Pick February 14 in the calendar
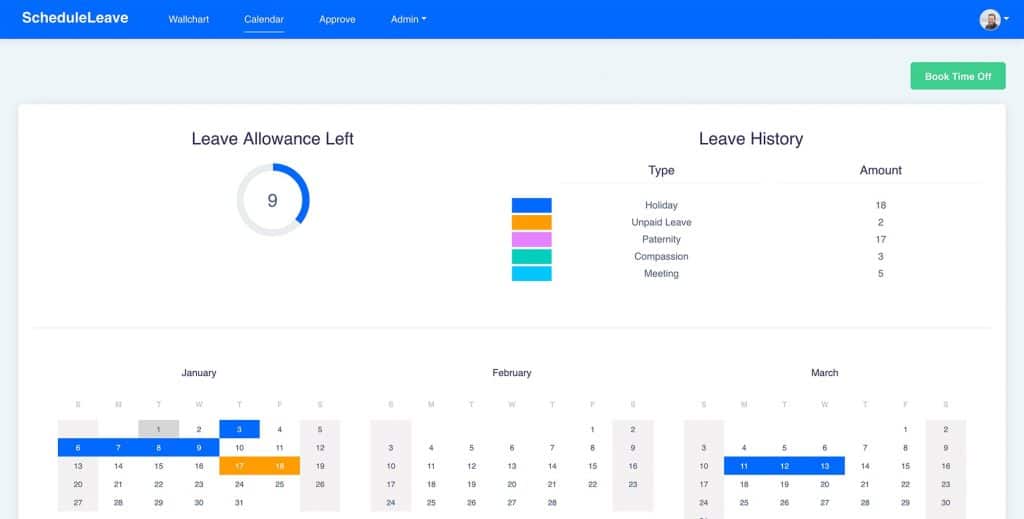 click(552, 466)
